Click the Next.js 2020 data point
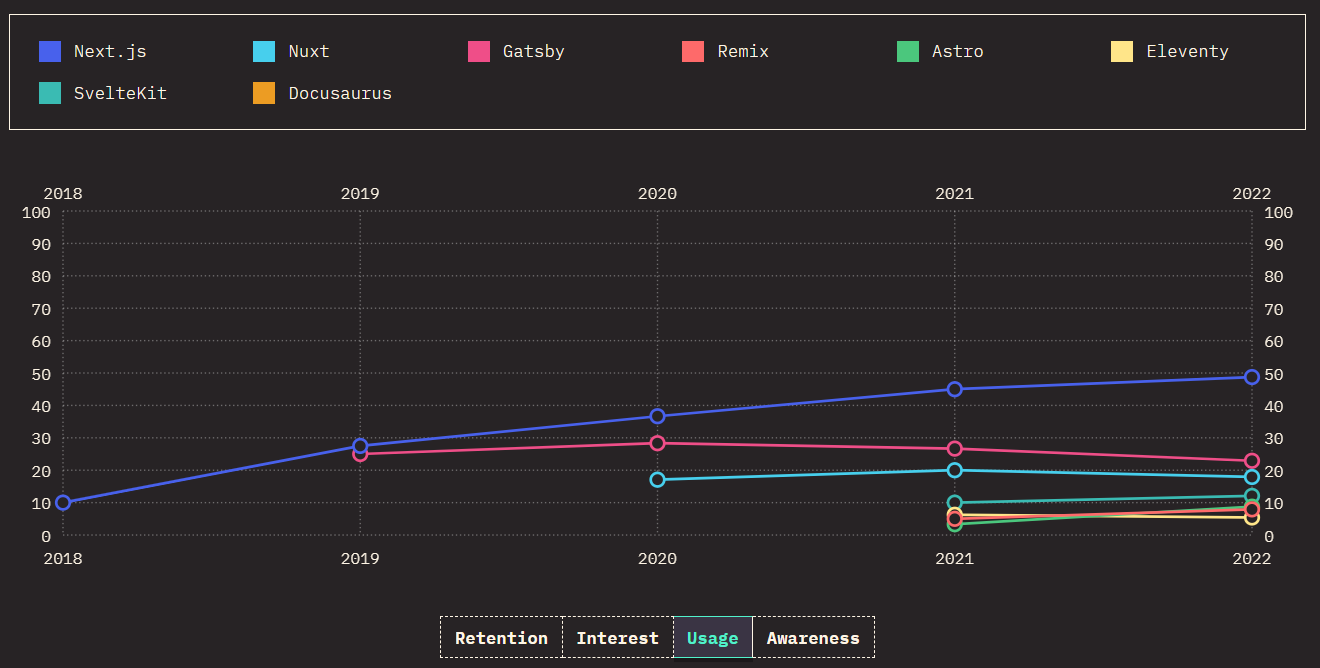The height and width of the screenshot is (668, 1320). pyautogui.click(x=657, y=416)
